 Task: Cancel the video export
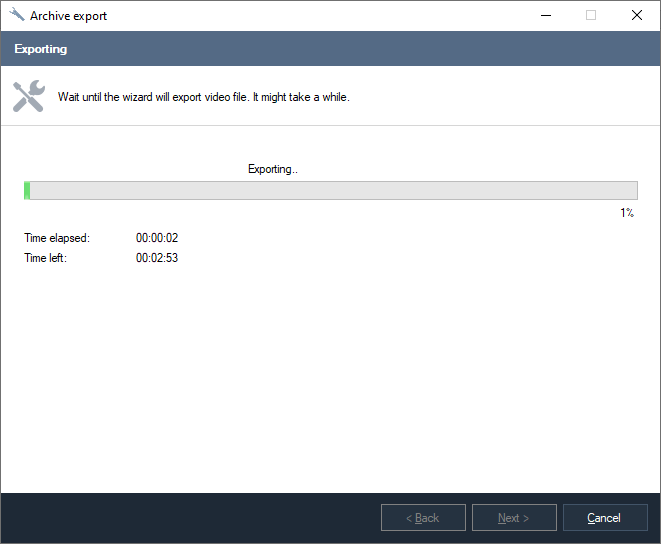604,518
